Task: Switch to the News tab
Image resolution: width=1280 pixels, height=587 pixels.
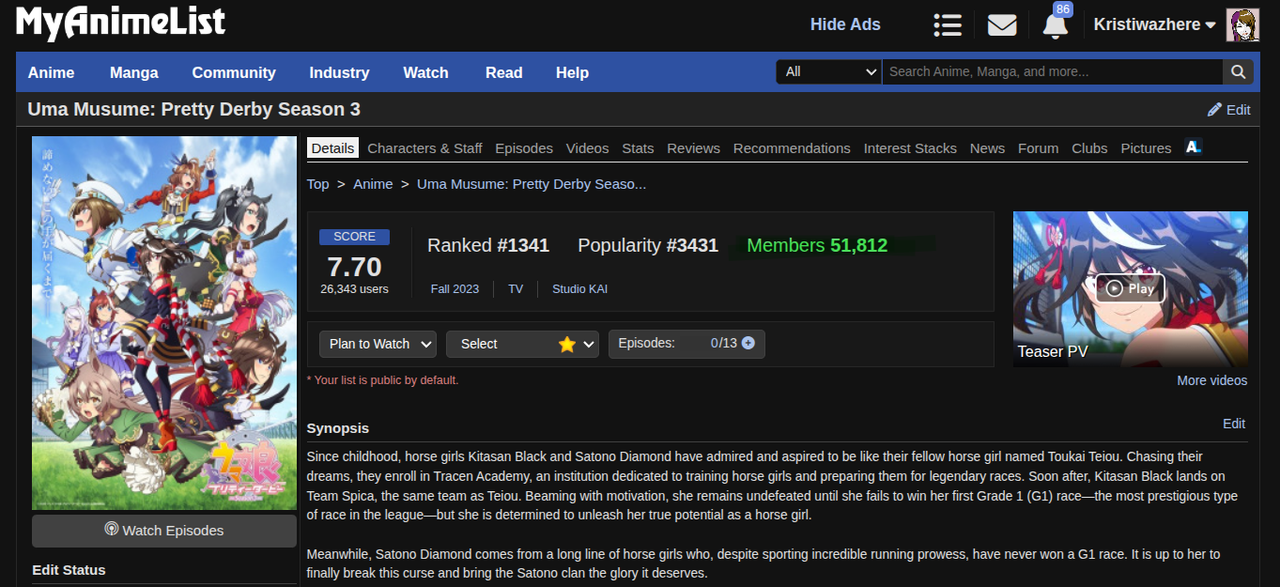Action: tap(987, 148)
